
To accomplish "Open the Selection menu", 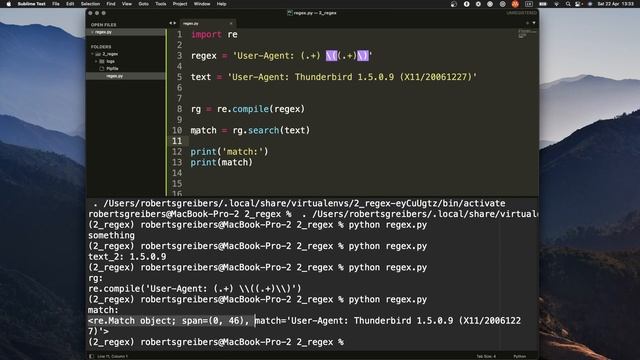I will click(x=90, y=4).
